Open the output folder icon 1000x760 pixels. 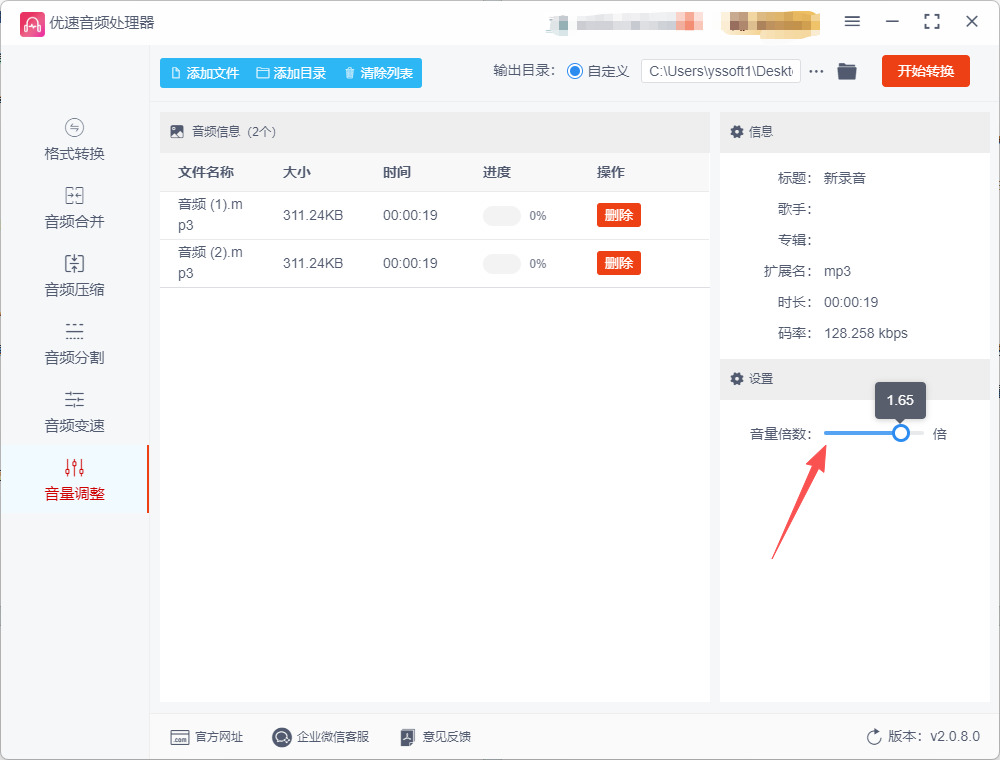[x=847, y=71]
